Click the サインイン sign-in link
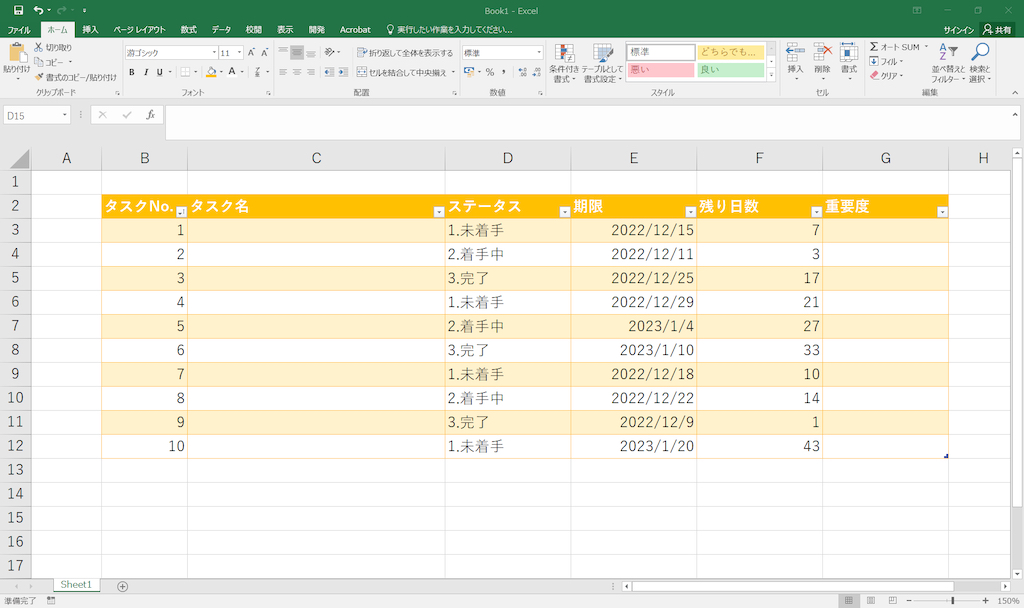1024x608 pixels. [959, 30]
